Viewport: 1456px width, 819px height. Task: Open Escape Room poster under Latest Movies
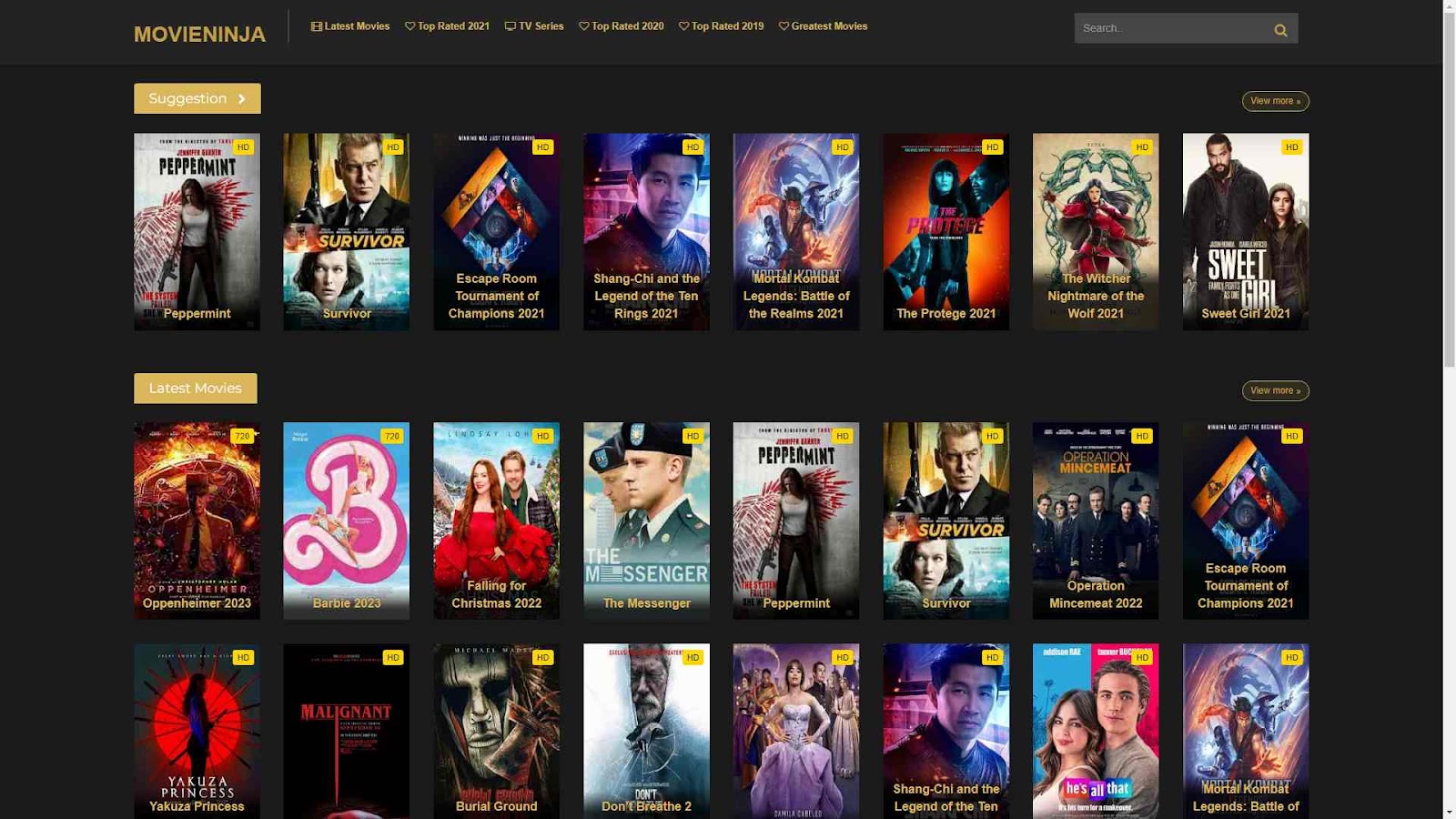(x=1246, y=521)
